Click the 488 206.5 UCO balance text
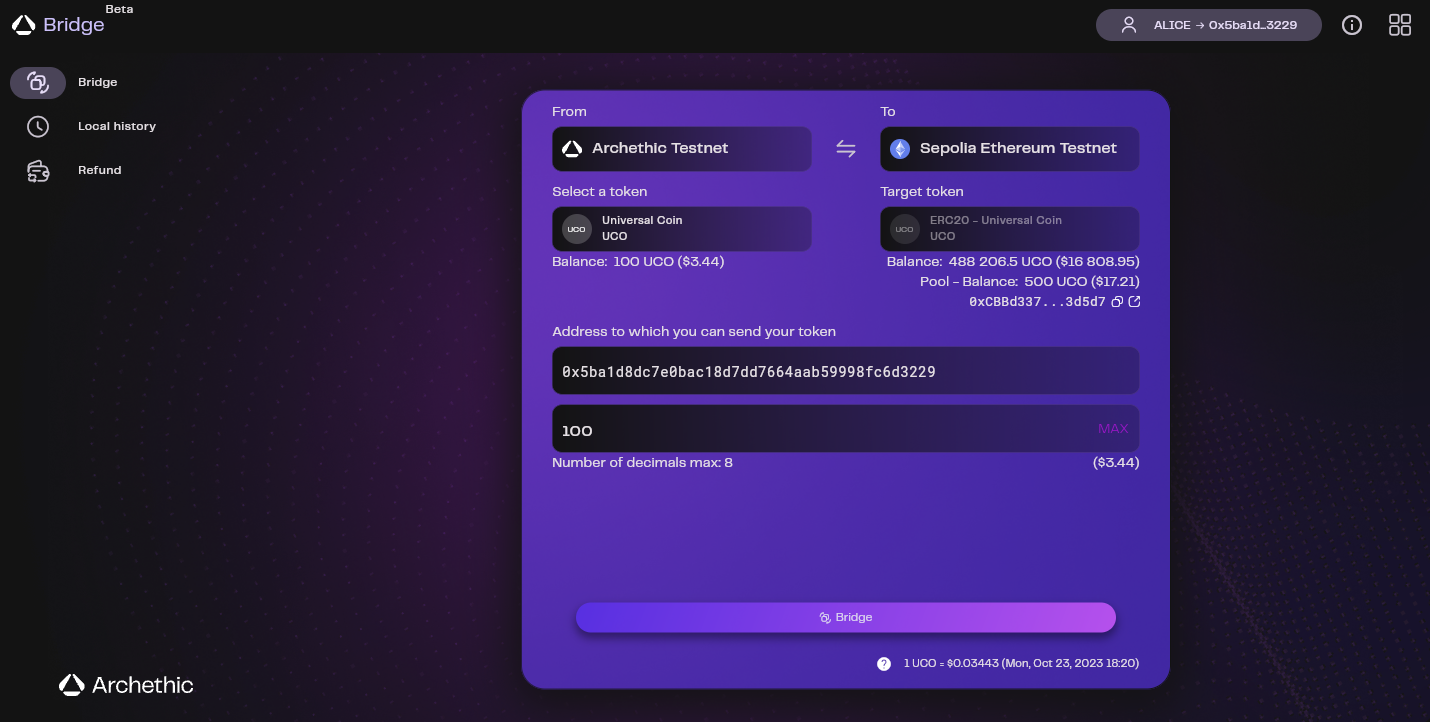Screen dimensions: 1430x722 [1013, 262]
